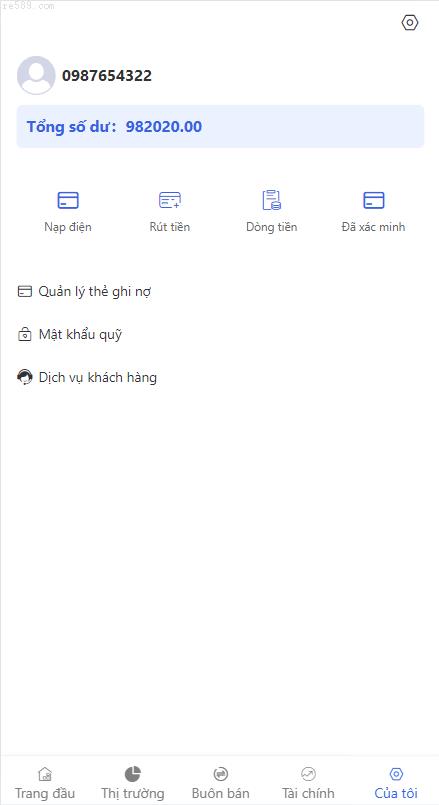The width and height of the screenshot is (439, 805).
Task: Select the Của tôi tab
Action: (396, 782)
